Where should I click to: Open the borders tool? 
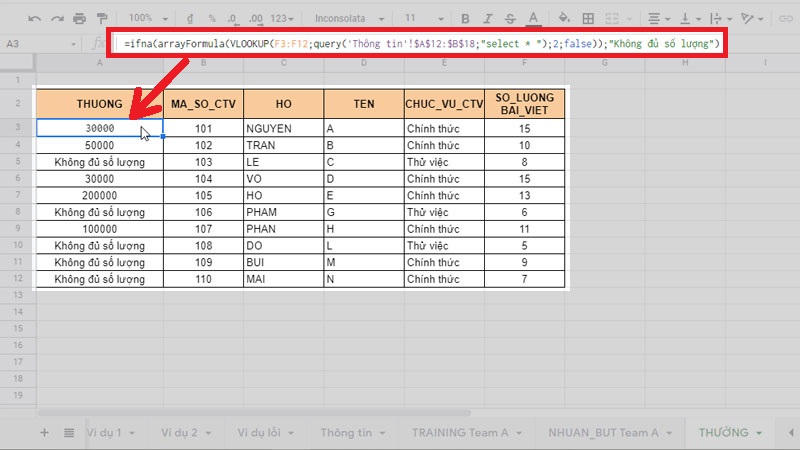(x=588, y=18)
